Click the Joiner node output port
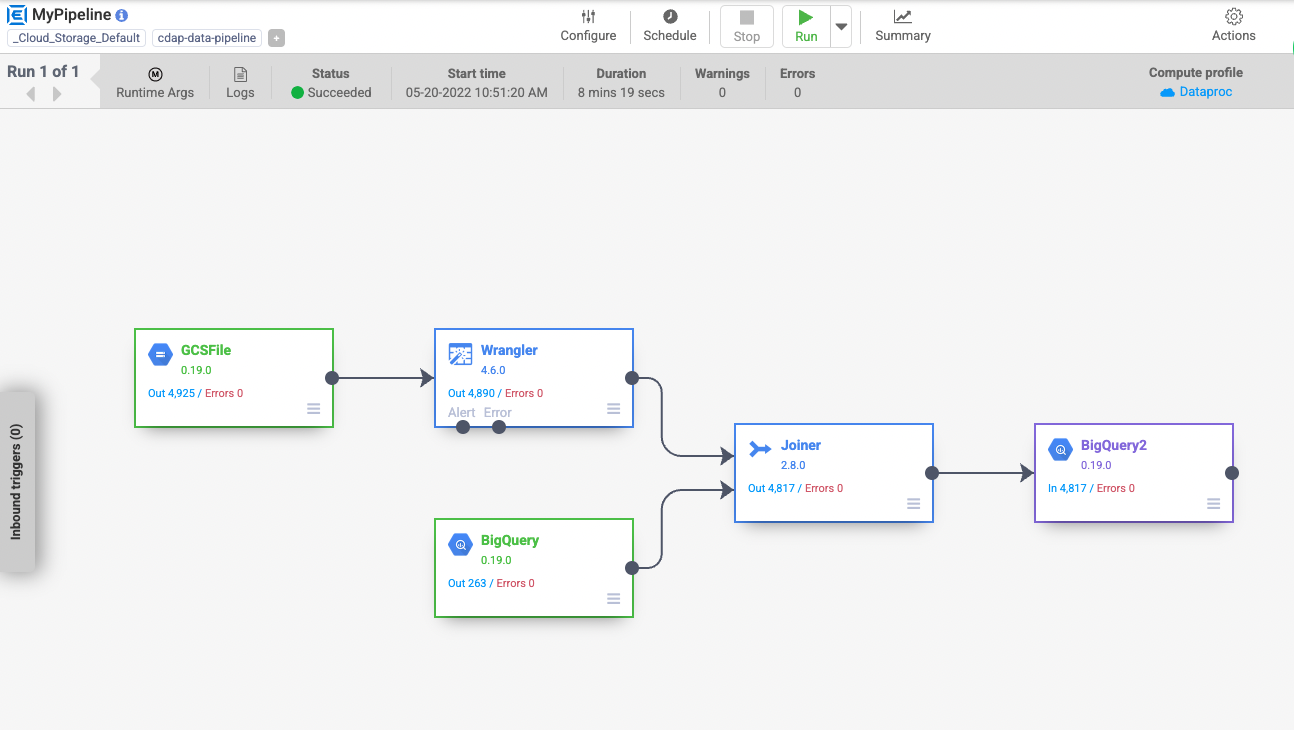Viewport: 1294px width, 730px height. pos(932,473)
